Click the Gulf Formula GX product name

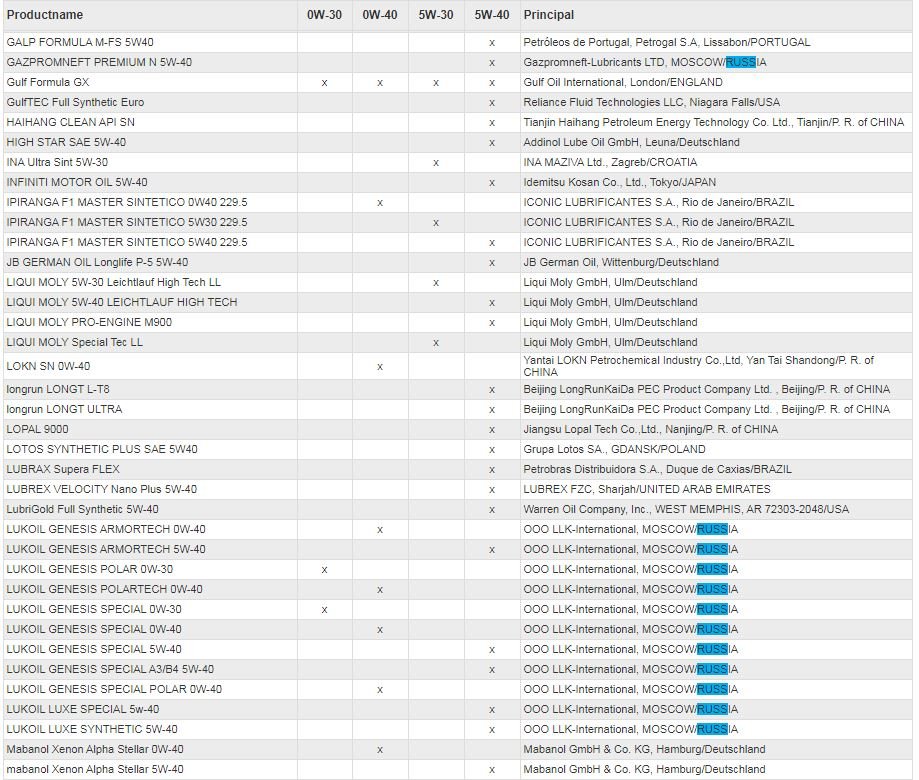(47, 82)
